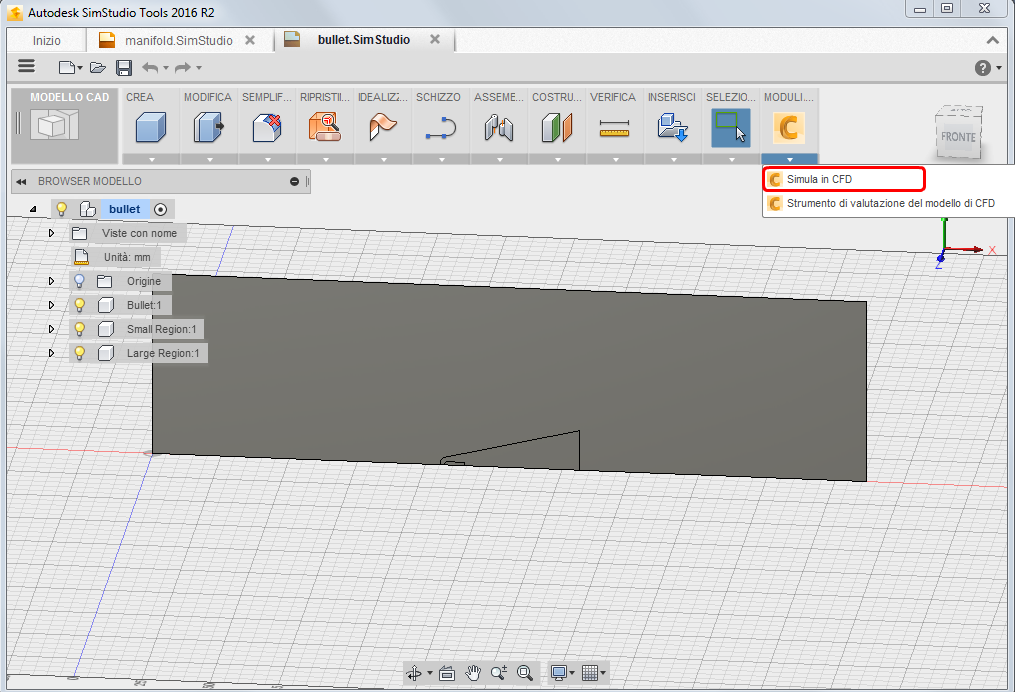Click the ASSEME... joint icon
The width and height of the screenshot is (1015, 692).
click(498, 127)
